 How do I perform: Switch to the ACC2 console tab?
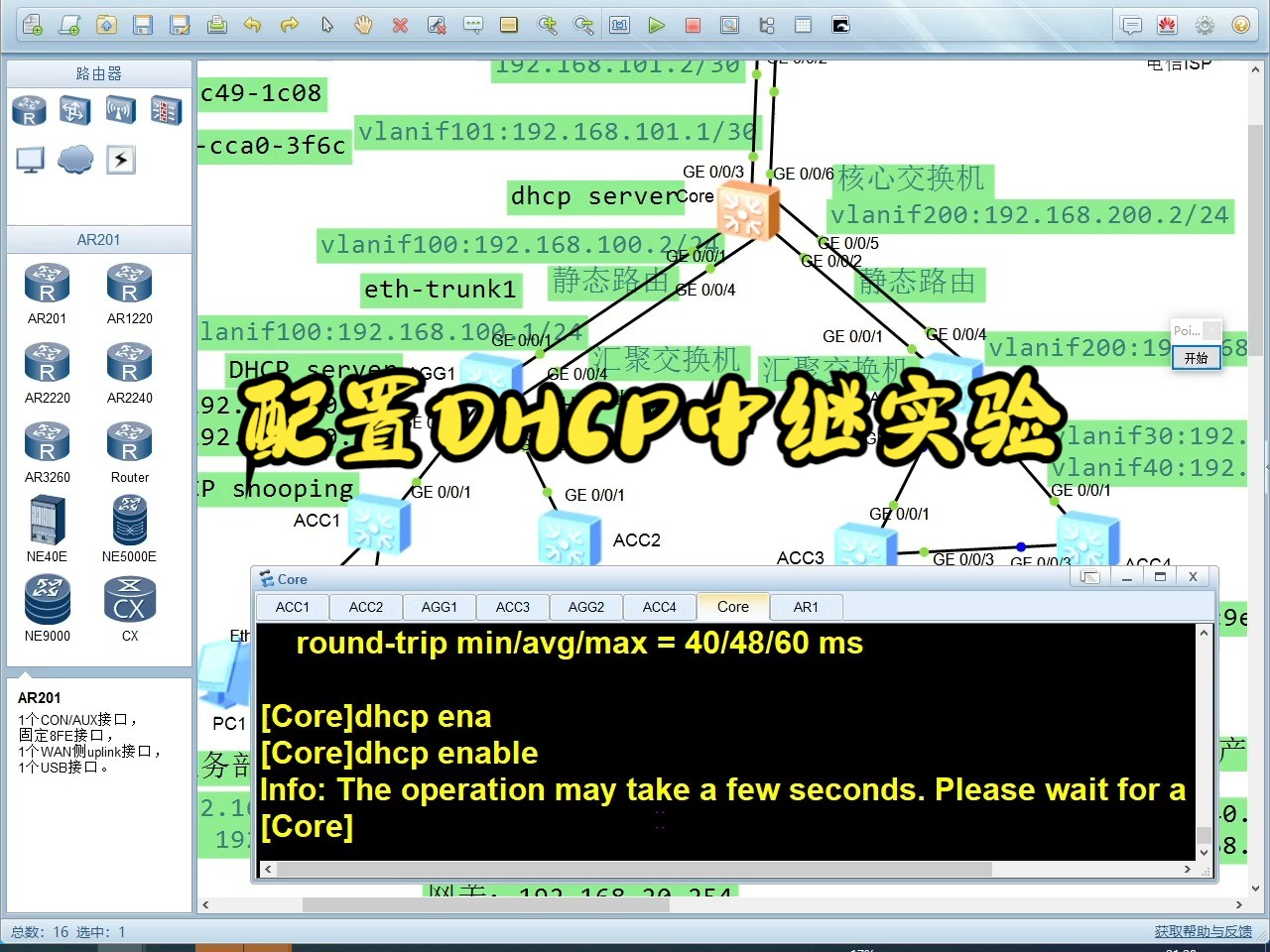coord(366,607)
